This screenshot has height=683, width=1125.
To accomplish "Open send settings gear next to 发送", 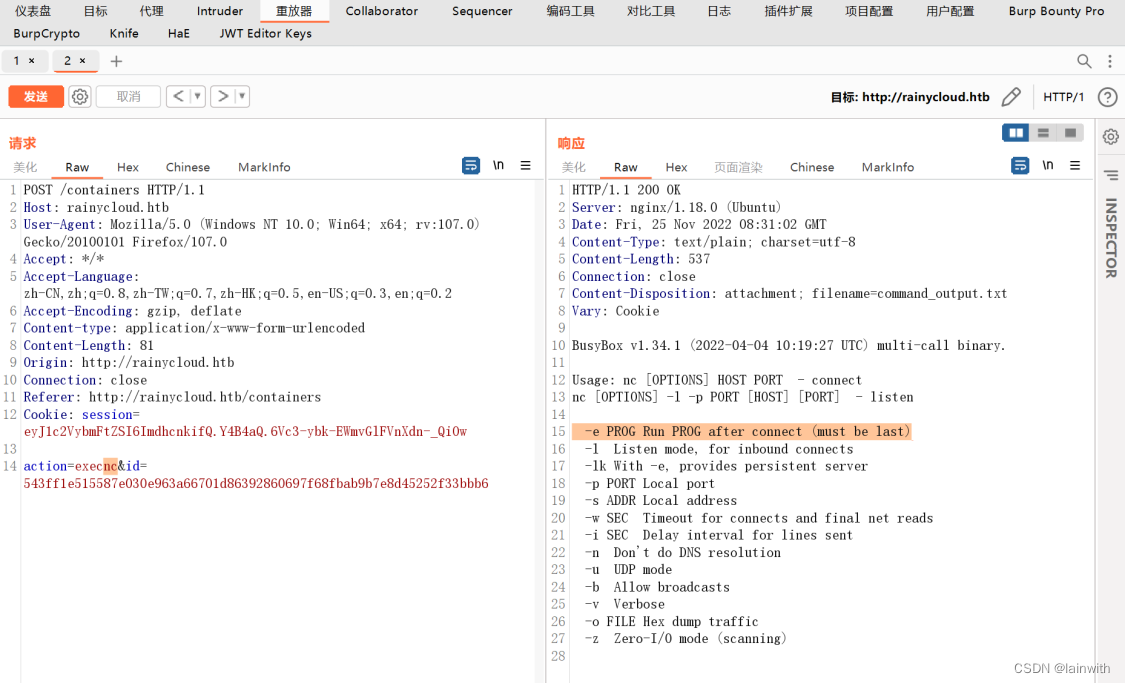I will 80,96.
